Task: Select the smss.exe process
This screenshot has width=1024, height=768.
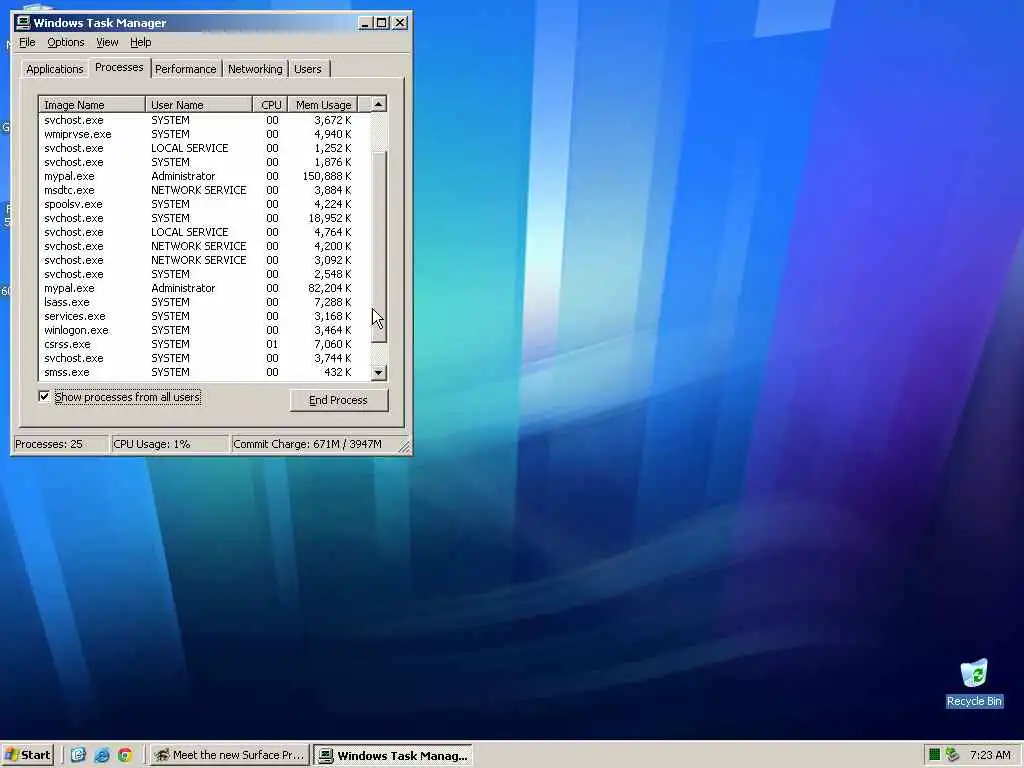Action: click(x=204, y=372)
